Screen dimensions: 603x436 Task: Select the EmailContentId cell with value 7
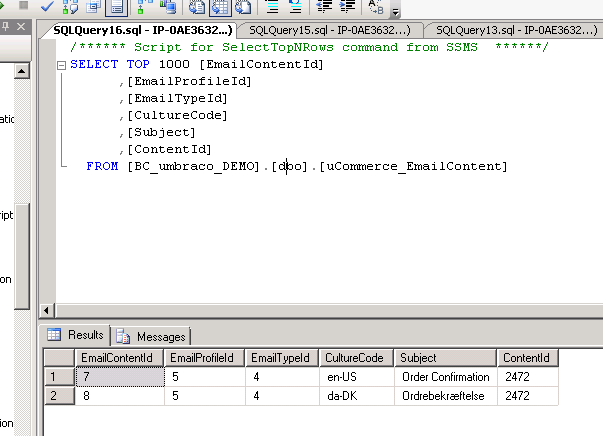click(120, 377)
